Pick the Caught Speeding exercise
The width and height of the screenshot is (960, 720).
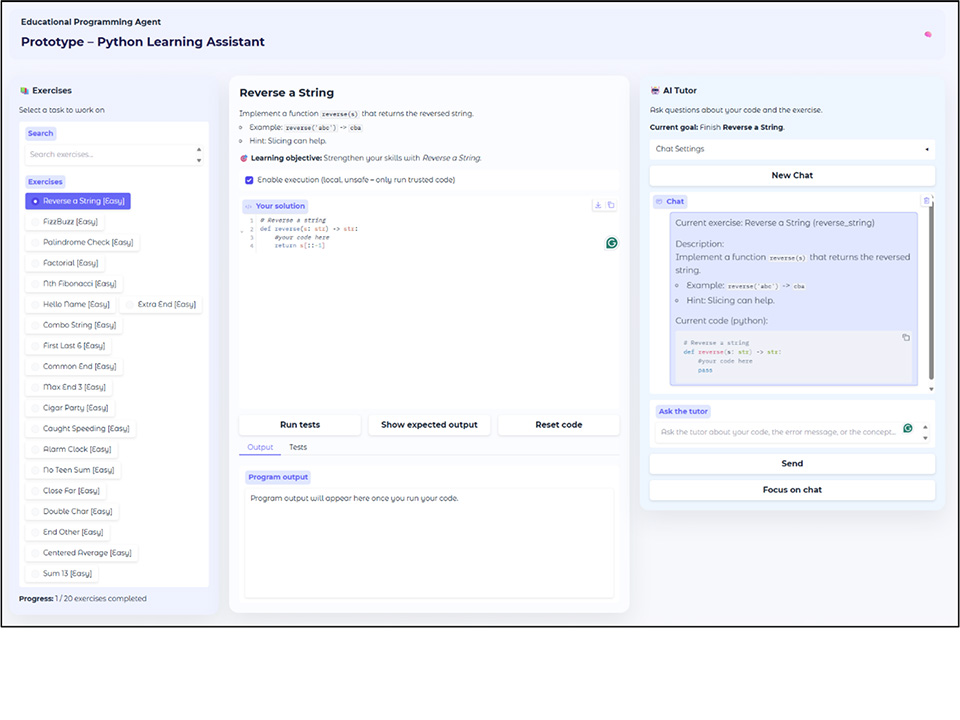pos(80,429)
